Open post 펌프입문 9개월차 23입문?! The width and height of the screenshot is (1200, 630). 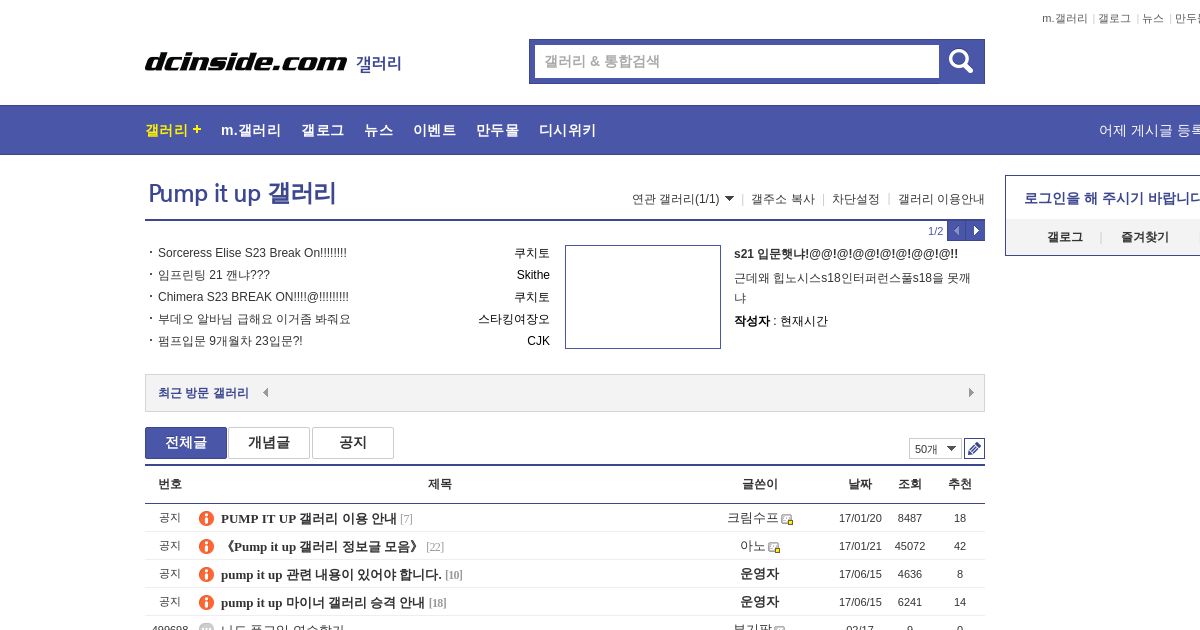pyautogui.click(x=230, y=341)
